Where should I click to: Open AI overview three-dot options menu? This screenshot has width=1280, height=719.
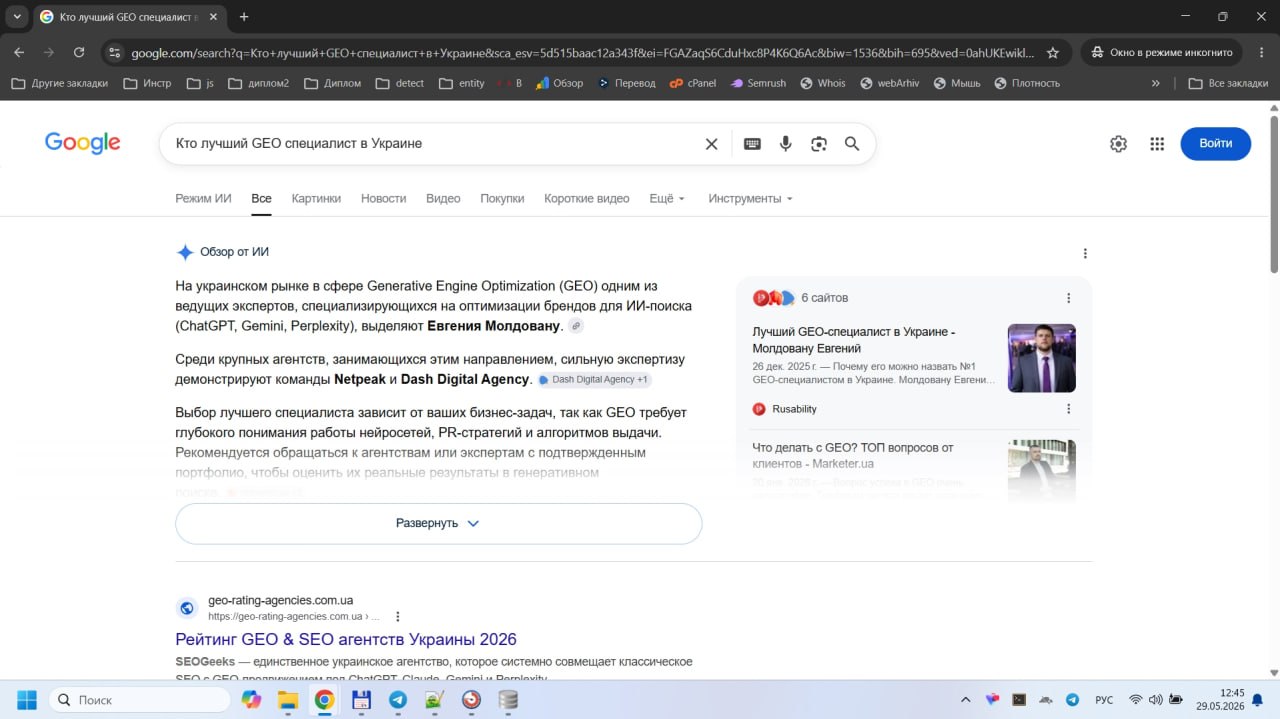pyautogui.click(x=1085, y=253)
